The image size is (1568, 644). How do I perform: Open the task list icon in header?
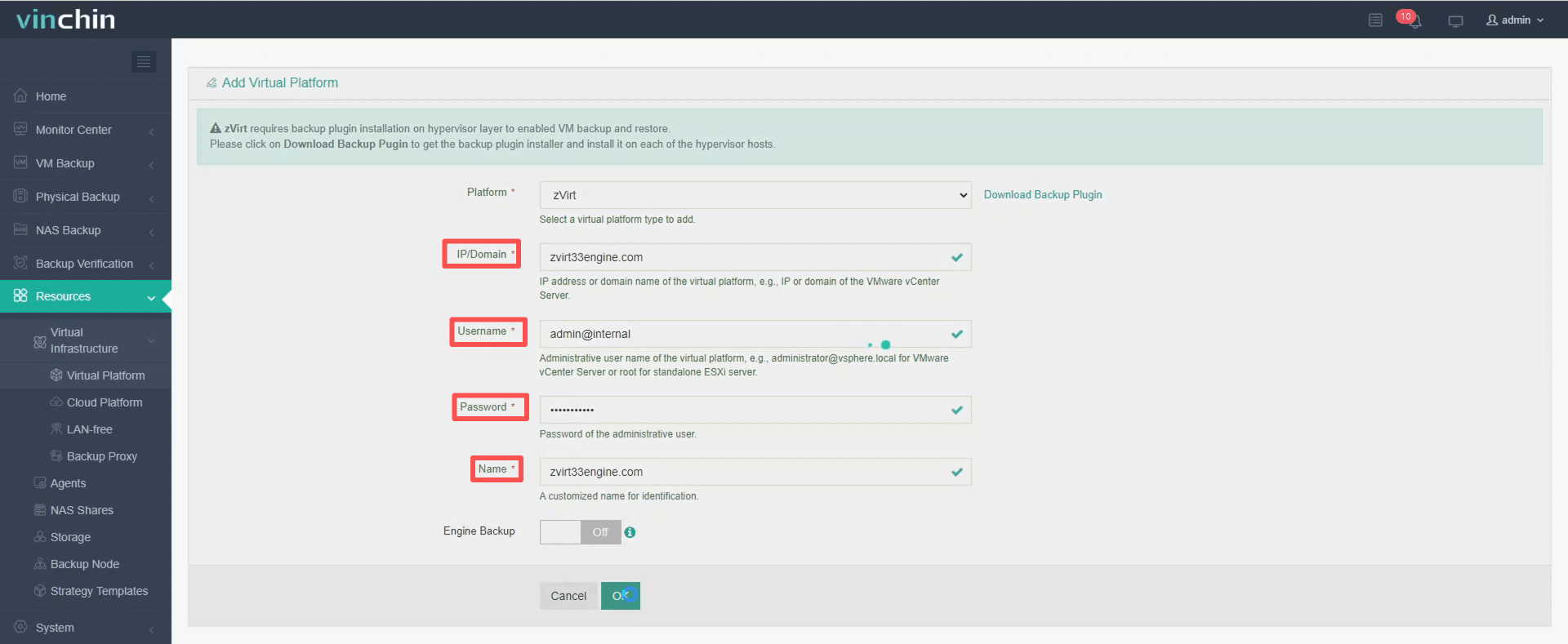[1375, 20]
